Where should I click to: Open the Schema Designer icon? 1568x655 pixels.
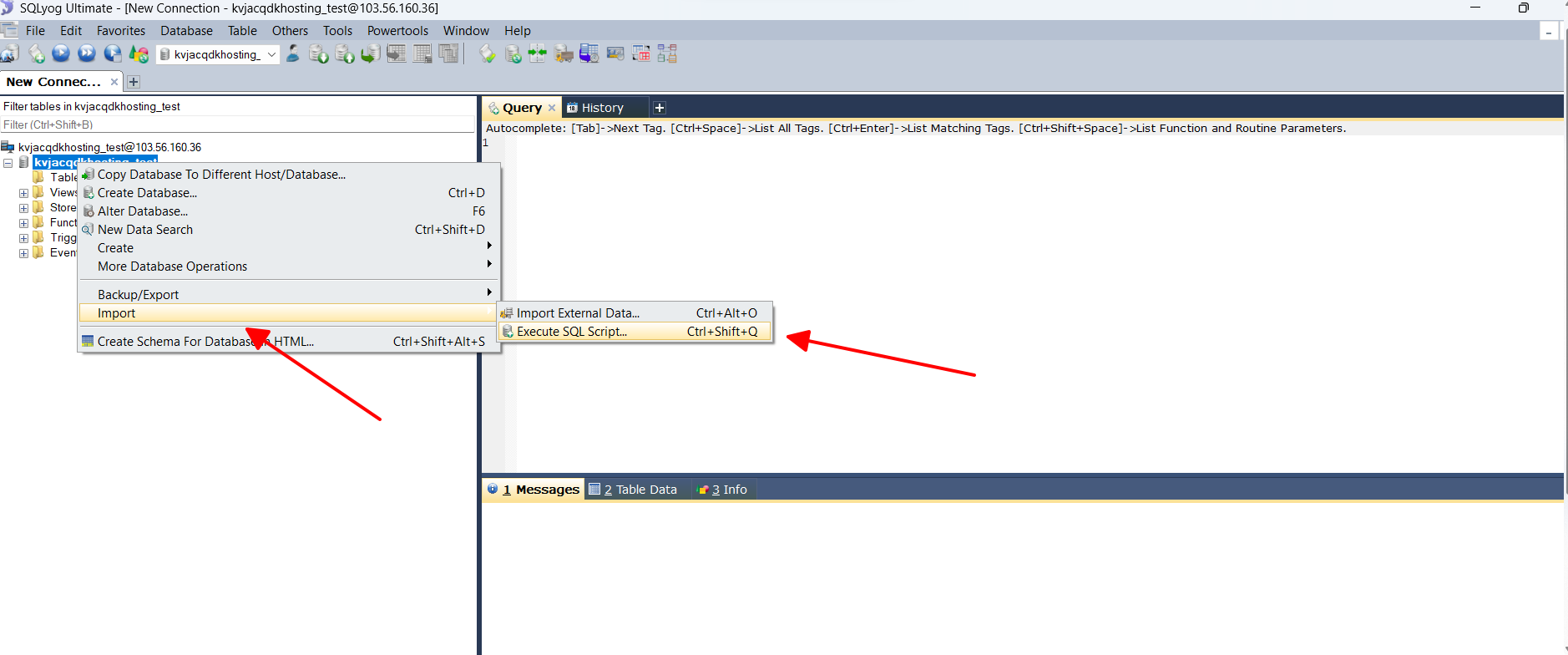point(667,54)
